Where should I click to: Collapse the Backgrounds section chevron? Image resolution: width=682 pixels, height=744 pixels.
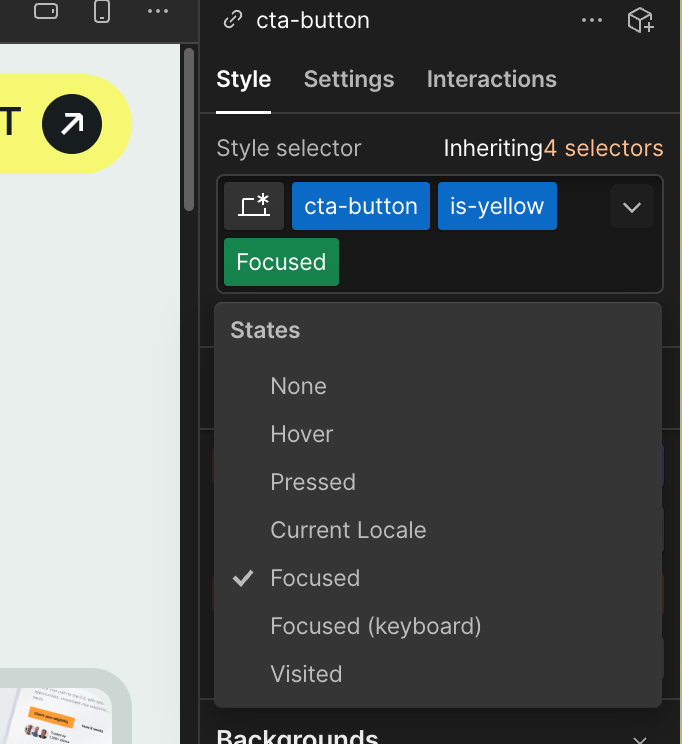pos(639,739)
